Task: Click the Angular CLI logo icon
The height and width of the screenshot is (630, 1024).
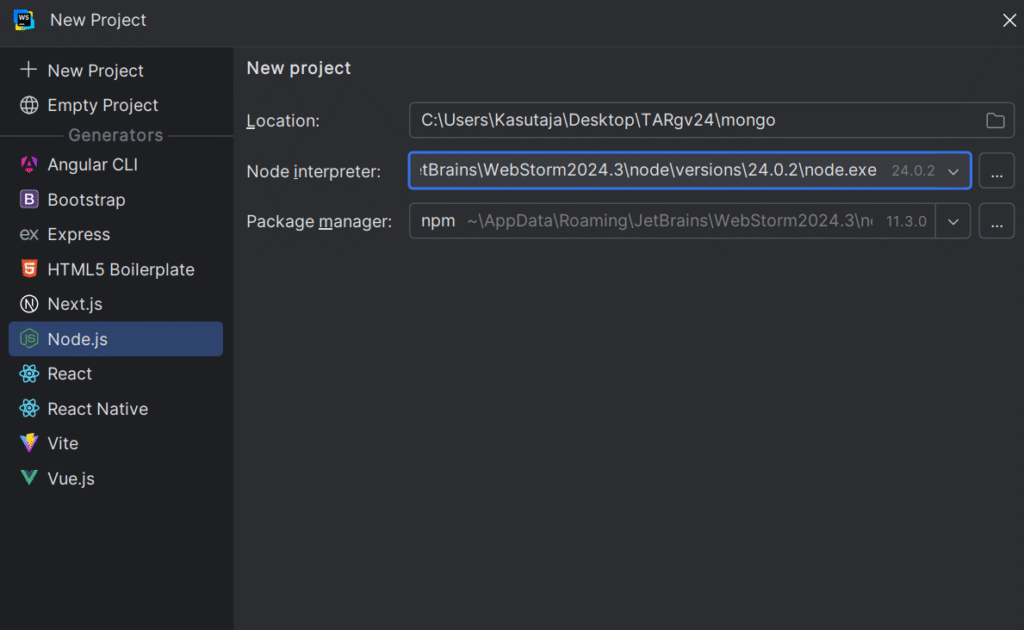Action: pos(29,165)
